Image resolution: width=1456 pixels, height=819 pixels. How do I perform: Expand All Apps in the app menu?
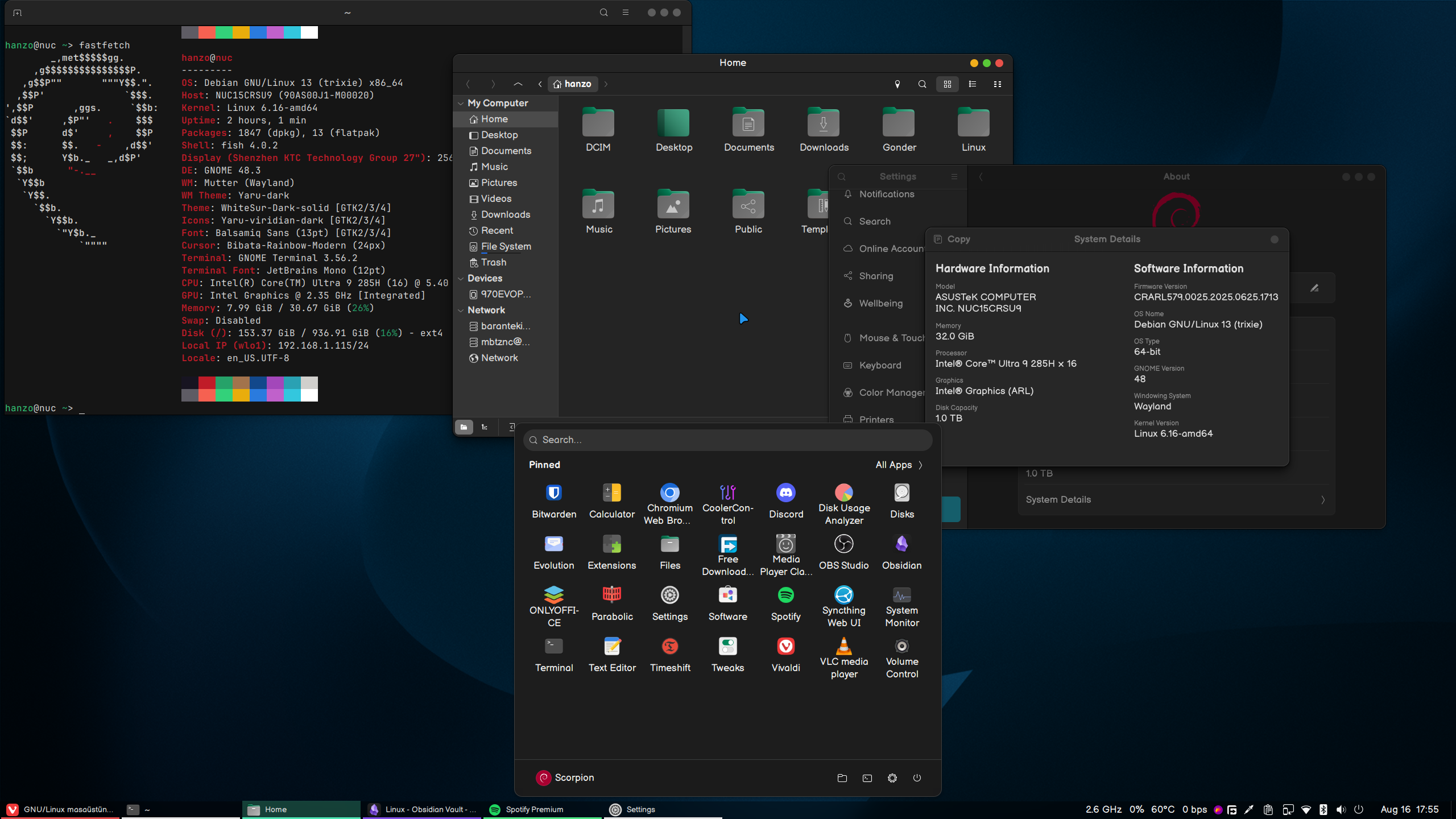pyautogui.click(x=899, y=465)
